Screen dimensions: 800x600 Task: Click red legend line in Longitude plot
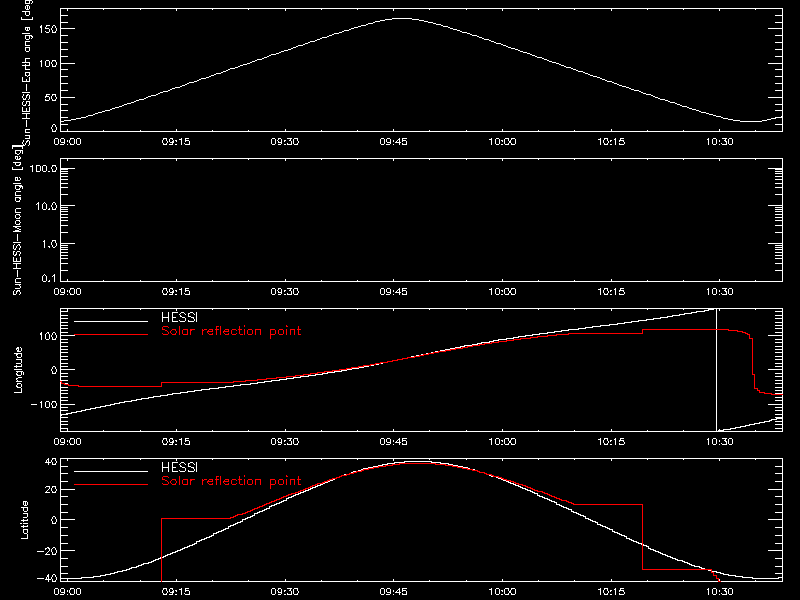click(111, 335)
